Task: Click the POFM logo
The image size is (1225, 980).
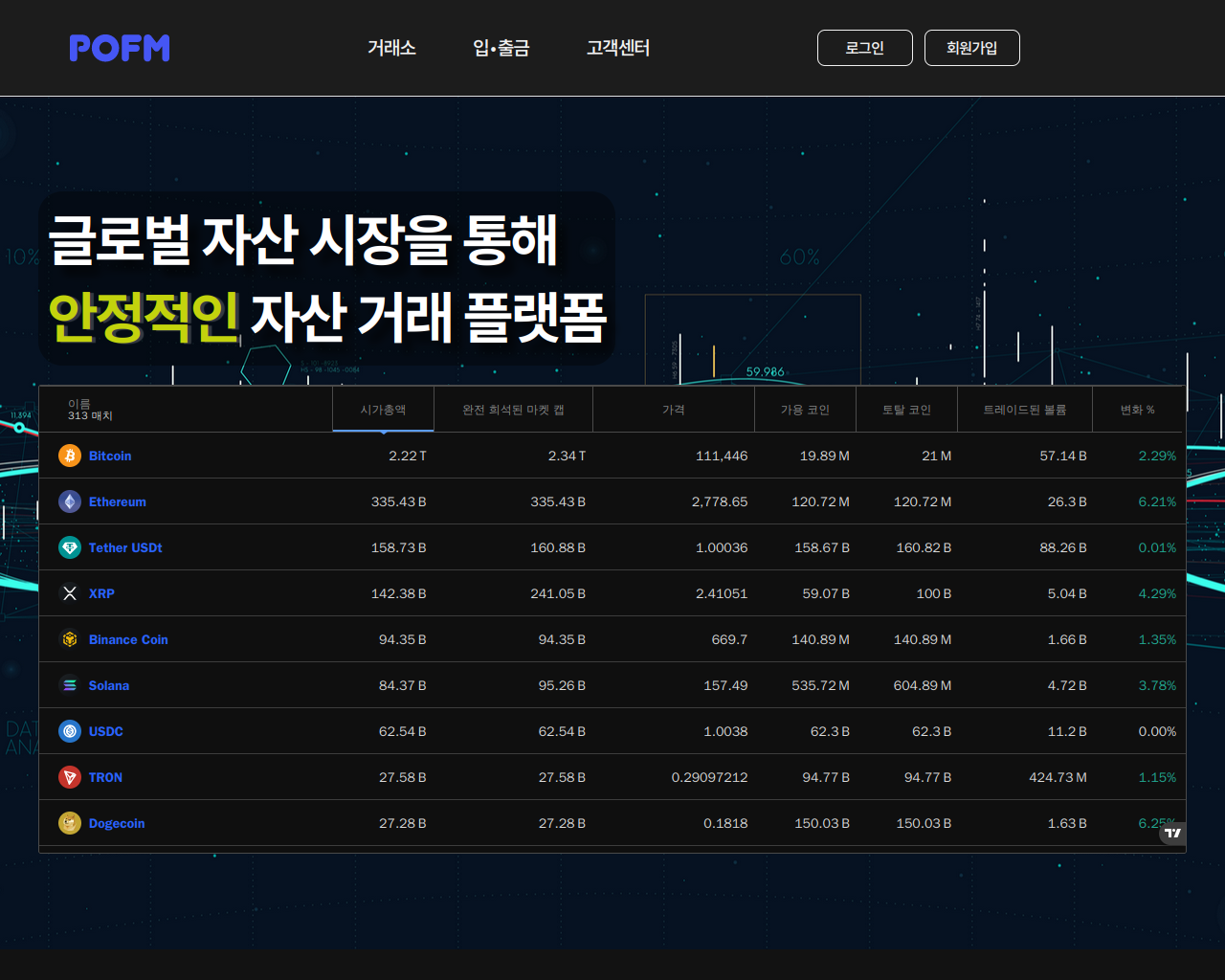Action: pyautogui.click(x=120, y=48)
